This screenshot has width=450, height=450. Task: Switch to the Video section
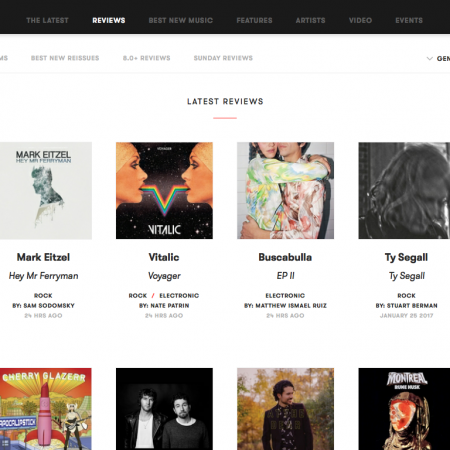(x=360, y=20)
